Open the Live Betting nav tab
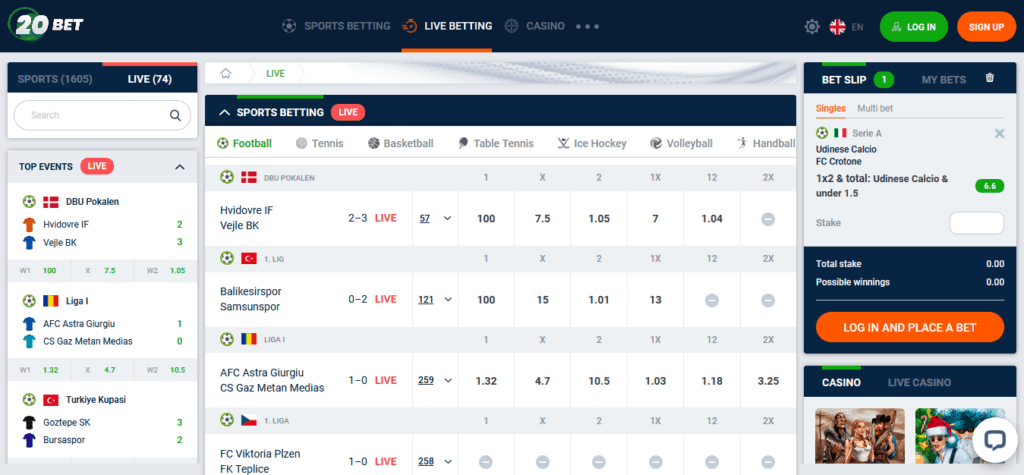This screenshot has height=475, width=1024. [x=447, y=27]
